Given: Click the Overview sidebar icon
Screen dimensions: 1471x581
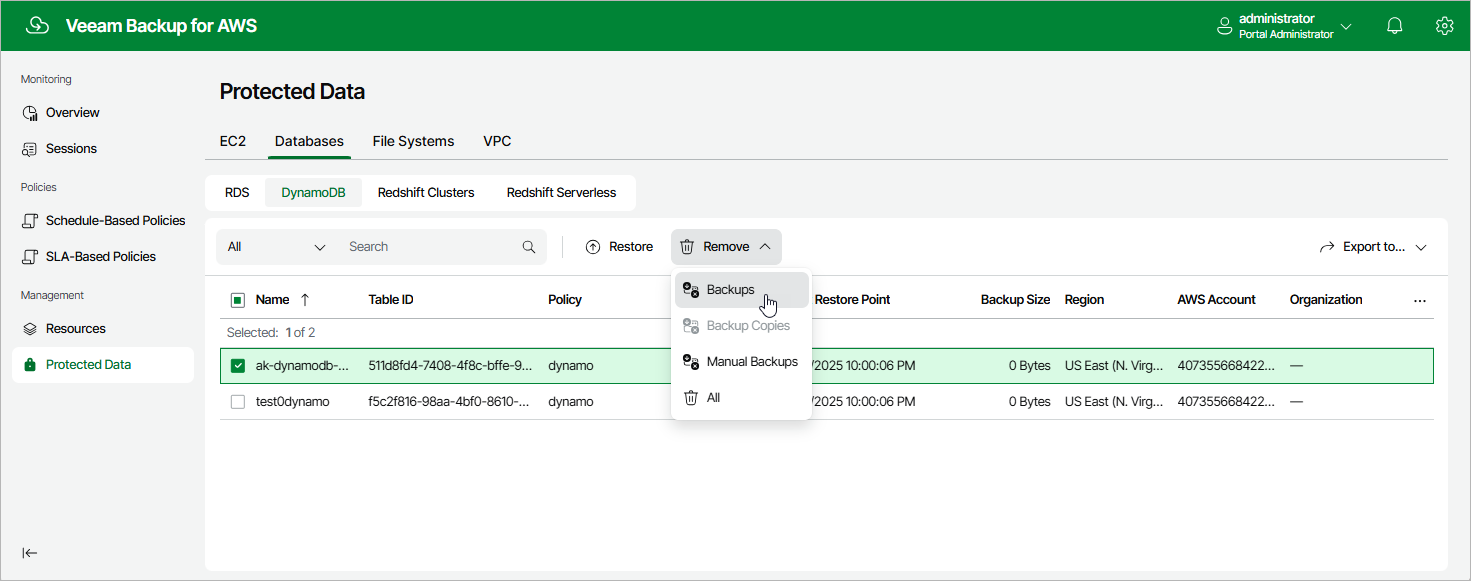Looking at the screenshot, I should [30, 113].
